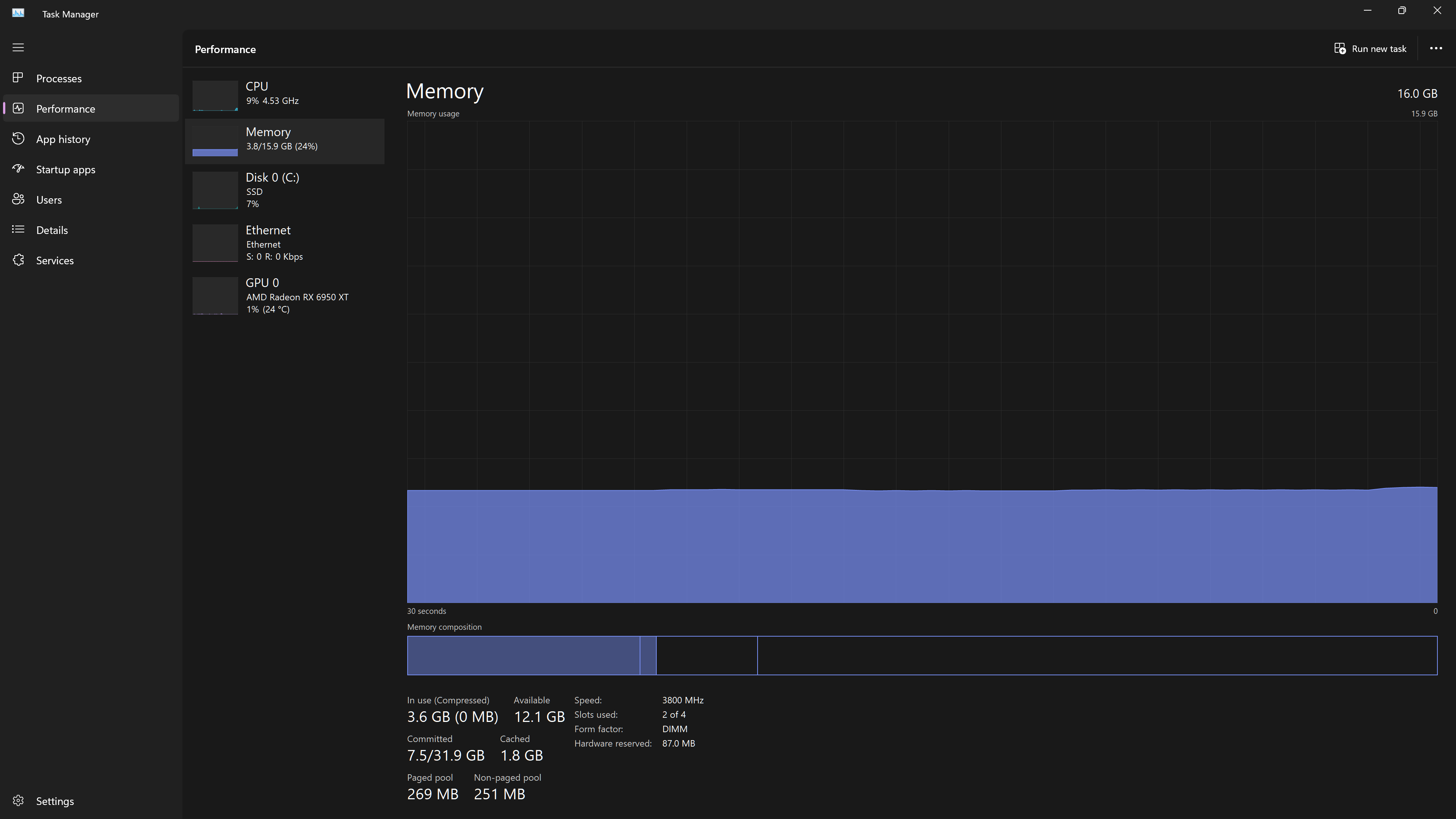Click the Run new task button label
This screenshot has width=1456, height=819.
pos(1379,49)
